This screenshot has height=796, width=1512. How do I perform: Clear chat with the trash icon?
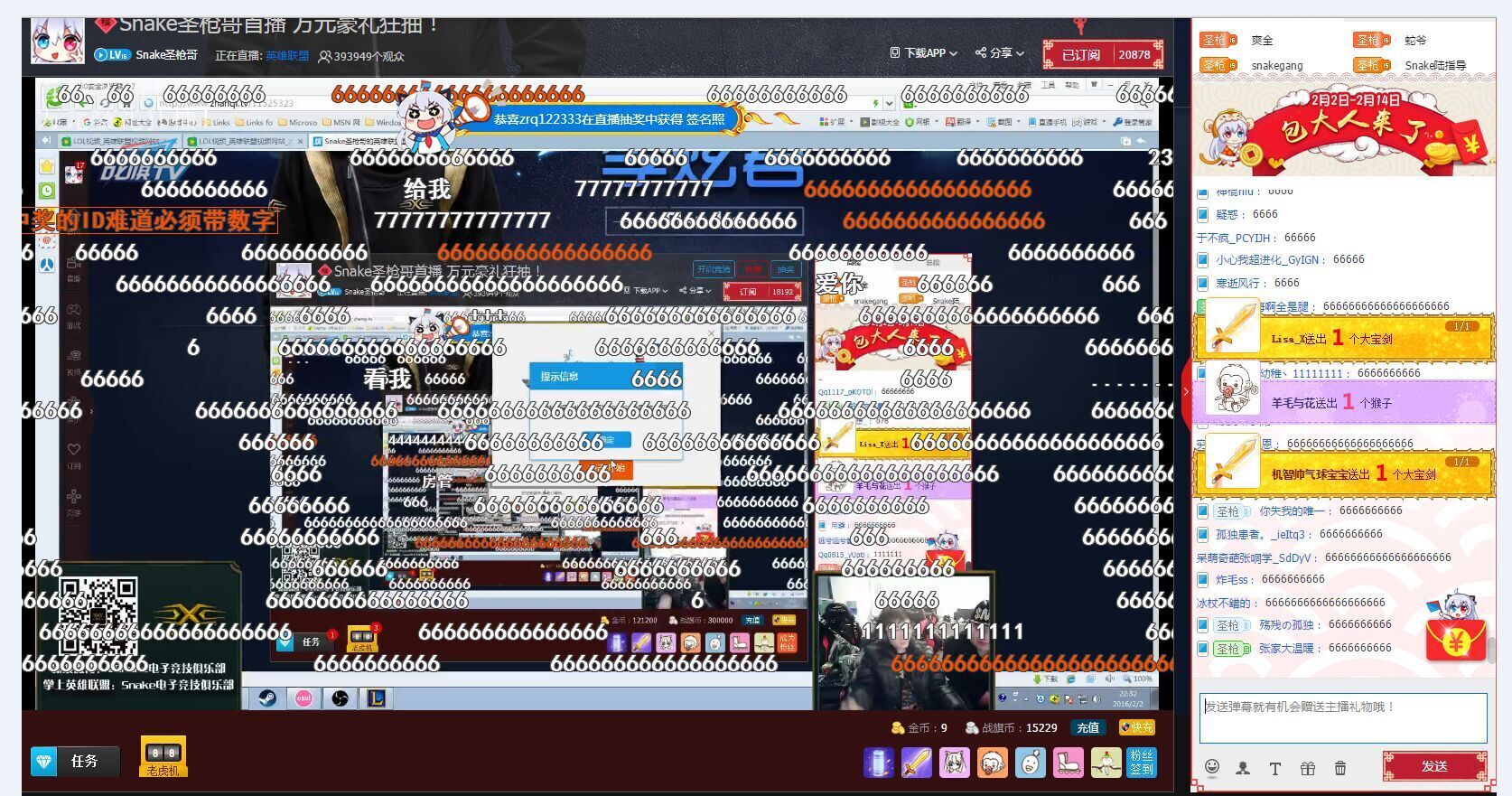click(1340, 768)
